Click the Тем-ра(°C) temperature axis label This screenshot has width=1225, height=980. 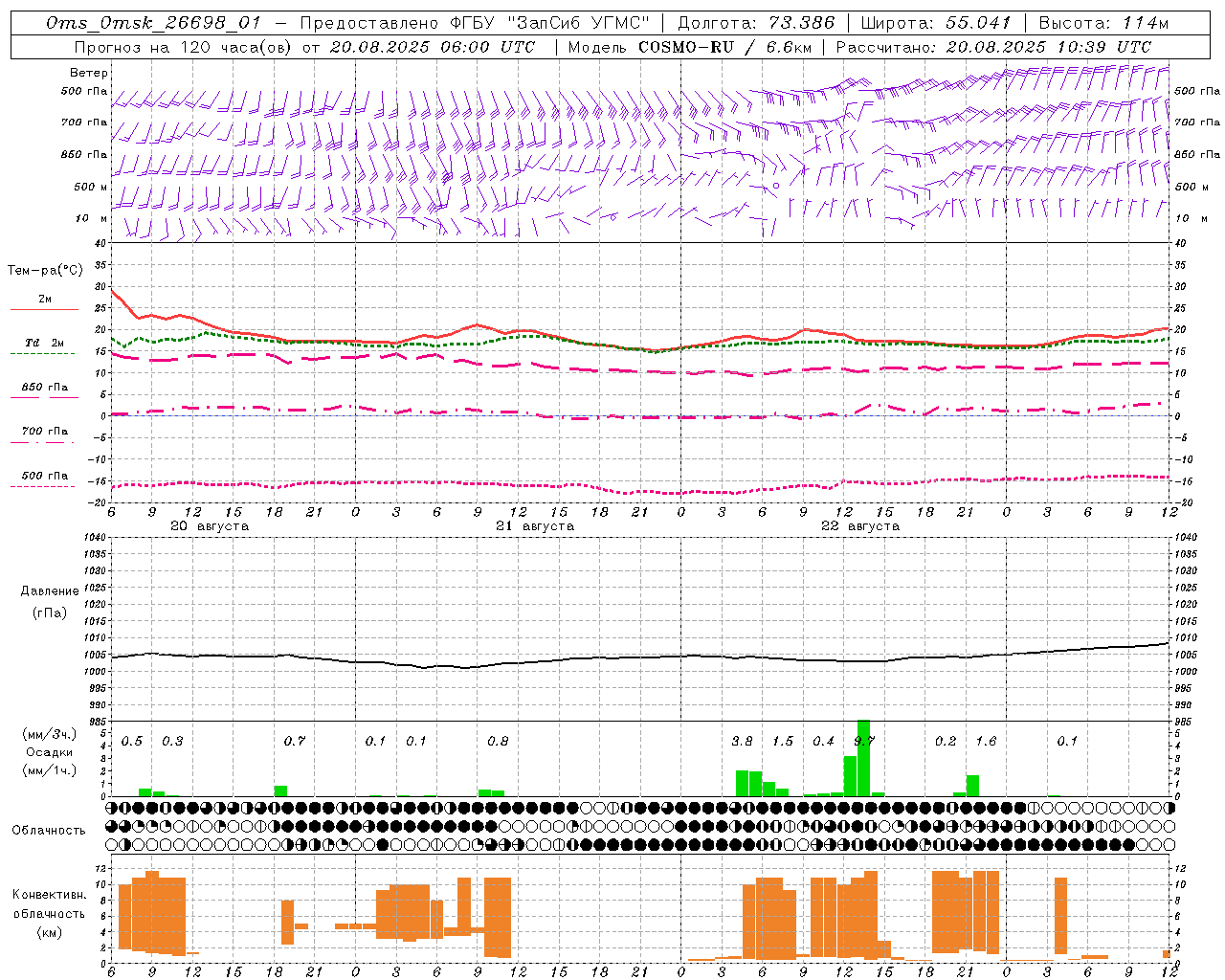point(45,271)
